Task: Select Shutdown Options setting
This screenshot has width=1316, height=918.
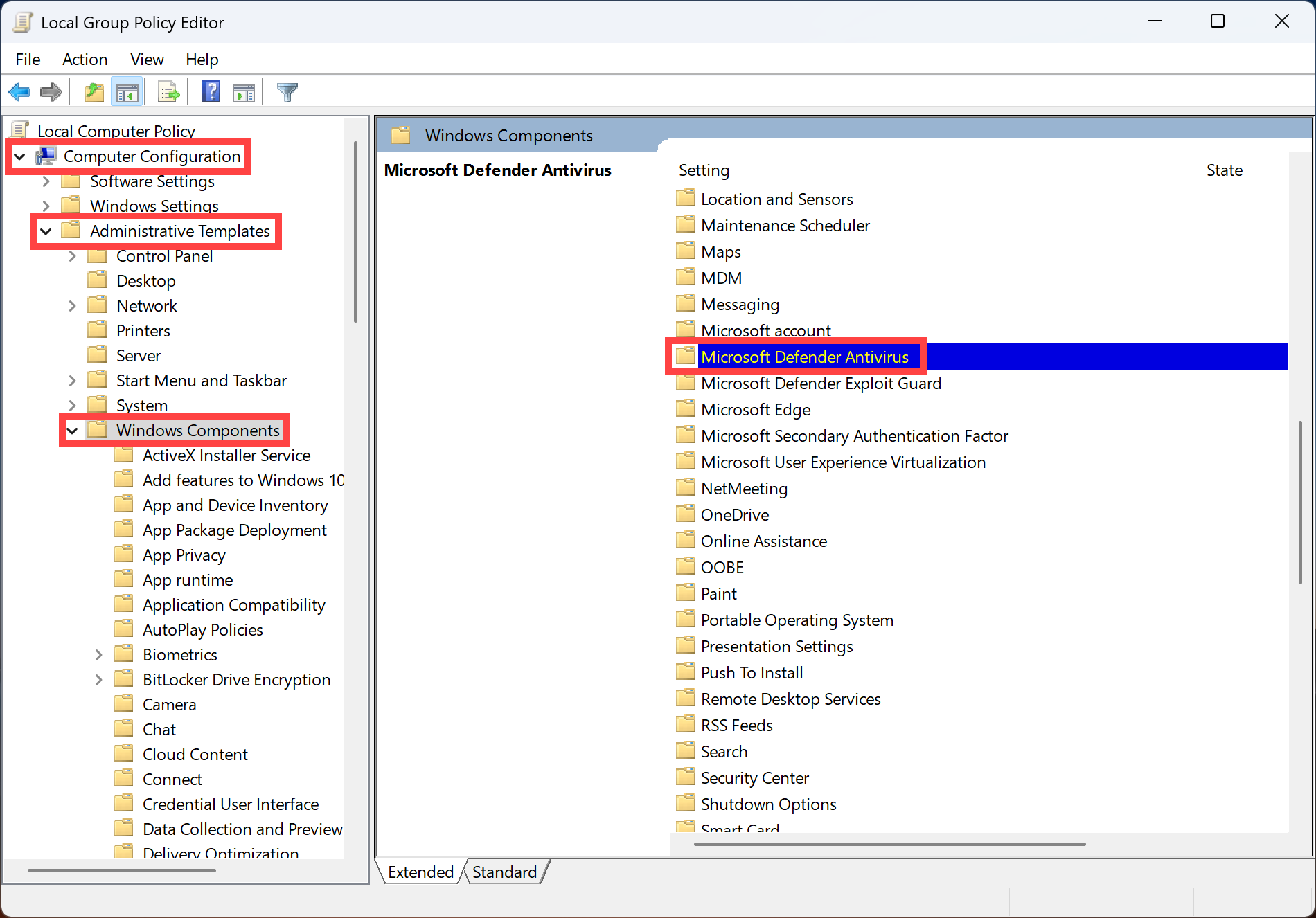Action: click(x=768, y=804)
